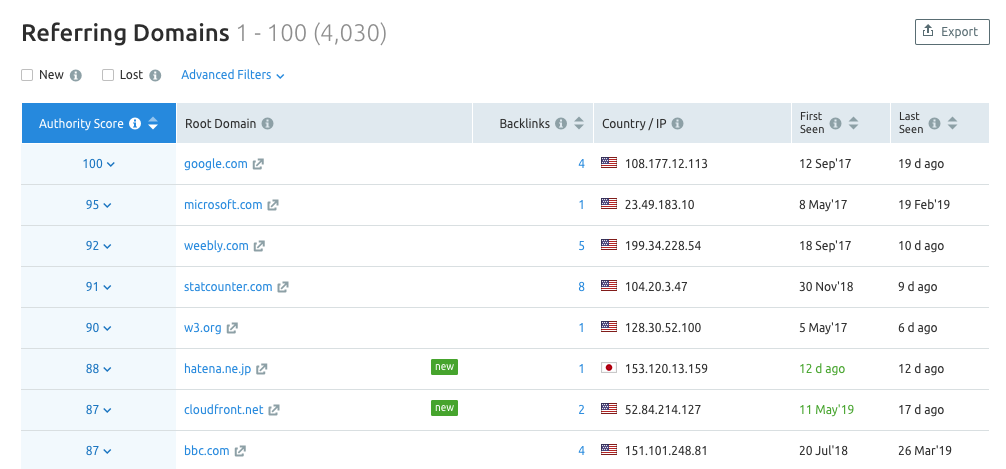Expand cloudfront.net authority score 87 row

pos(99,410)
